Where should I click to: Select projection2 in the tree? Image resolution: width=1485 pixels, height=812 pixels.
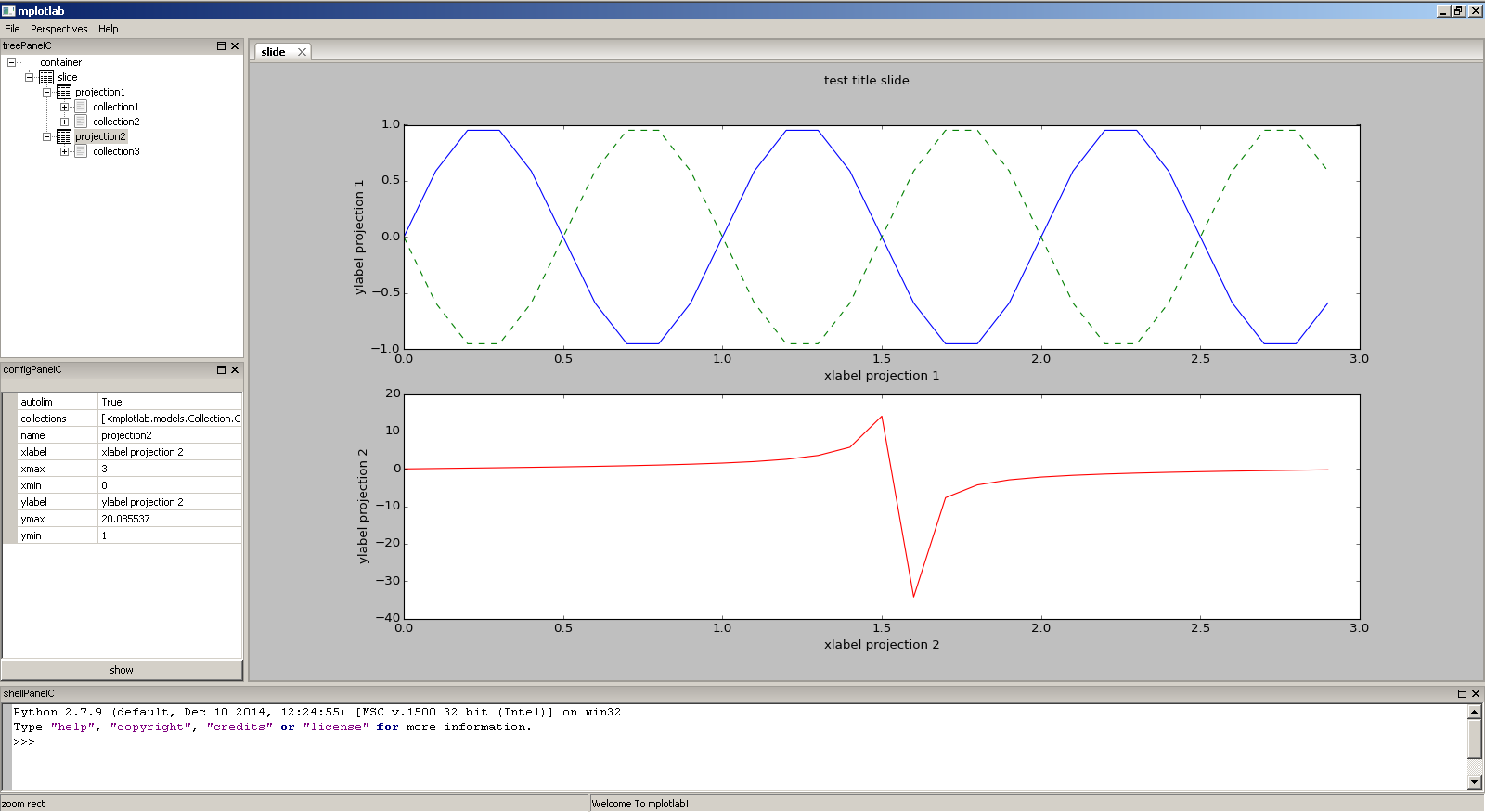click(100, 136)
